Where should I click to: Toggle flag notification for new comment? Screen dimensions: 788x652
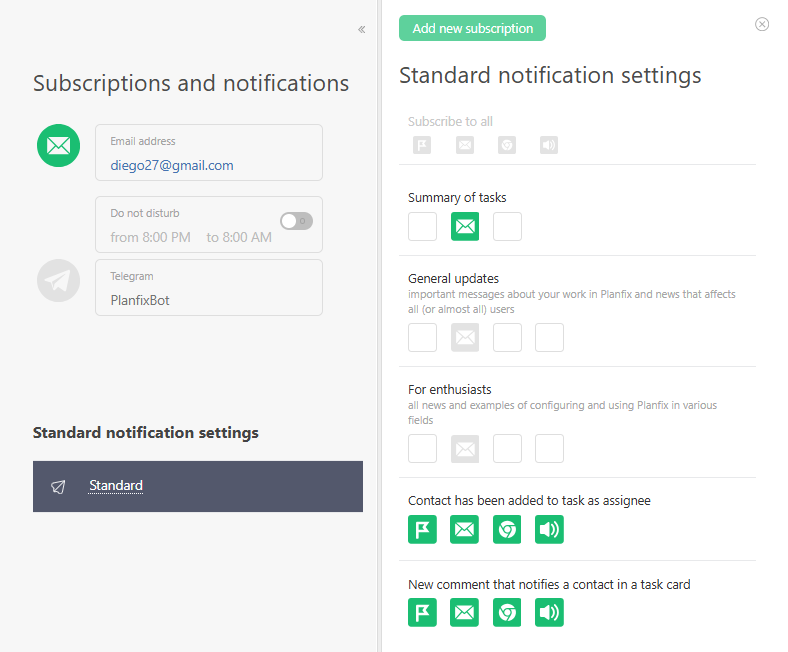[x=422, y=612]
